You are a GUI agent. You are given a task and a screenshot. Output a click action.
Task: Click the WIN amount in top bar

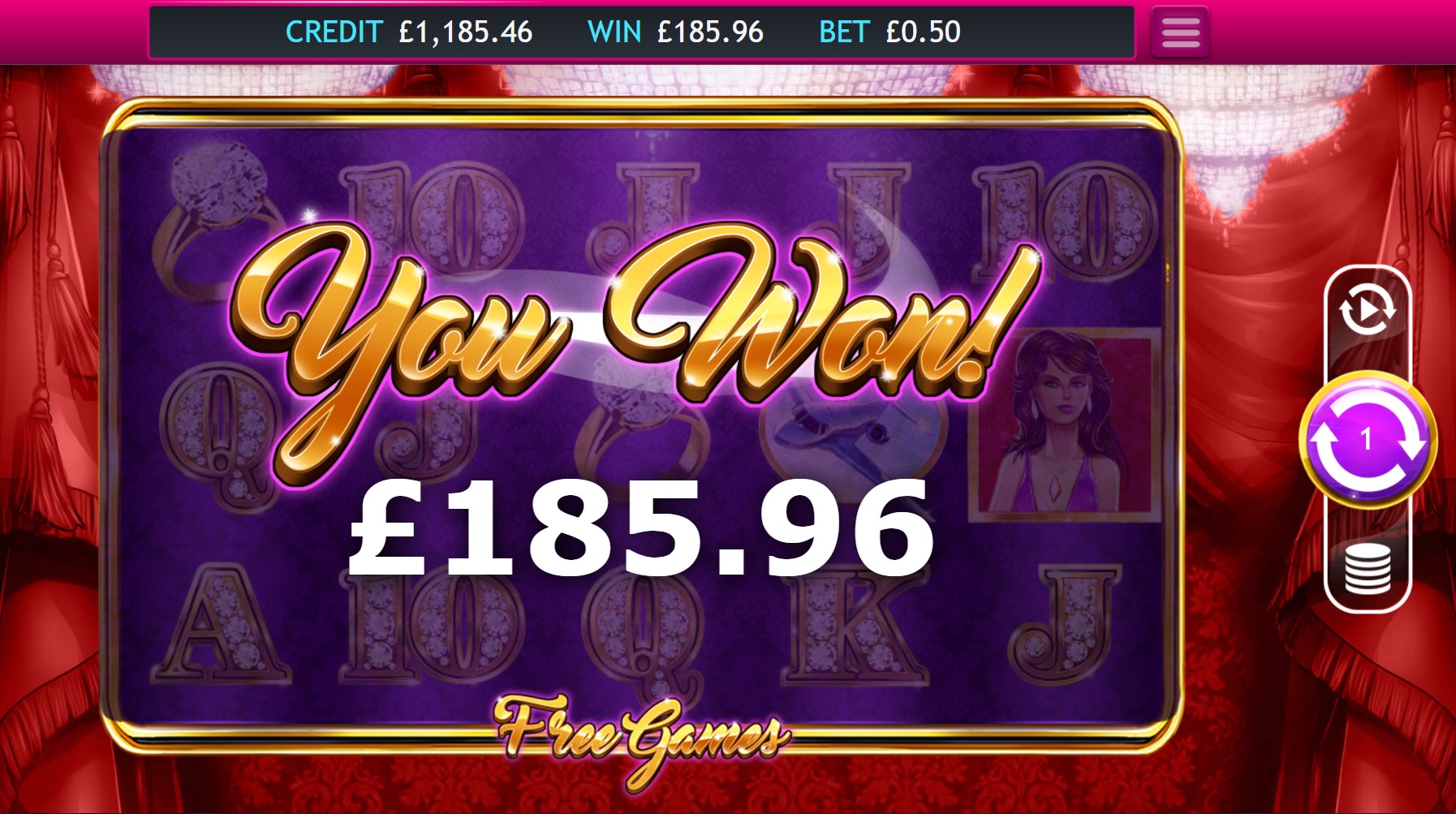coord(675,32)
